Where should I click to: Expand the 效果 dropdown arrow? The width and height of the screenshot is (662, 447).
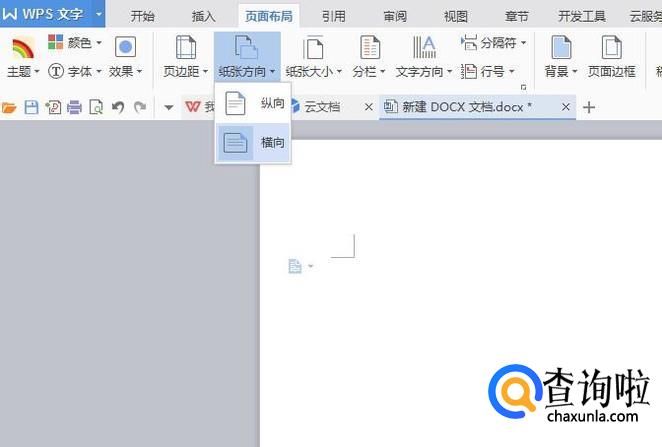point(139,72)
